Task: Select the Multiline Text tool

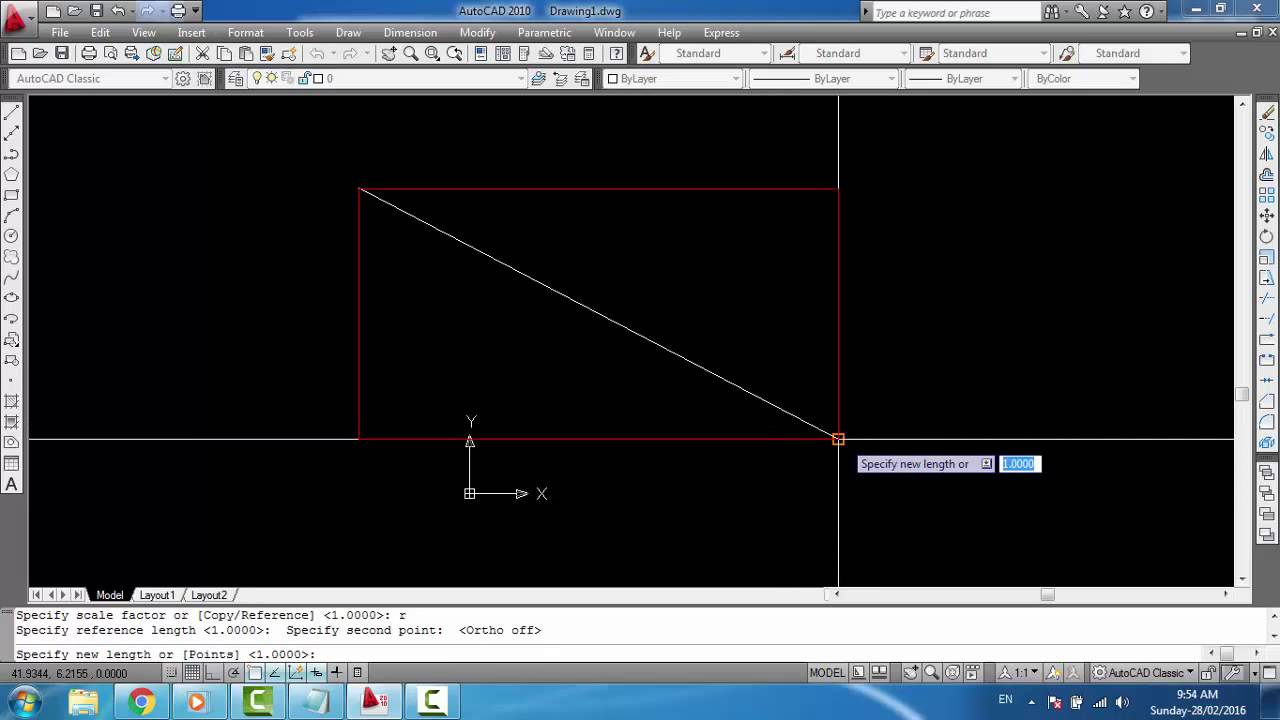Action: pos(12,485)
